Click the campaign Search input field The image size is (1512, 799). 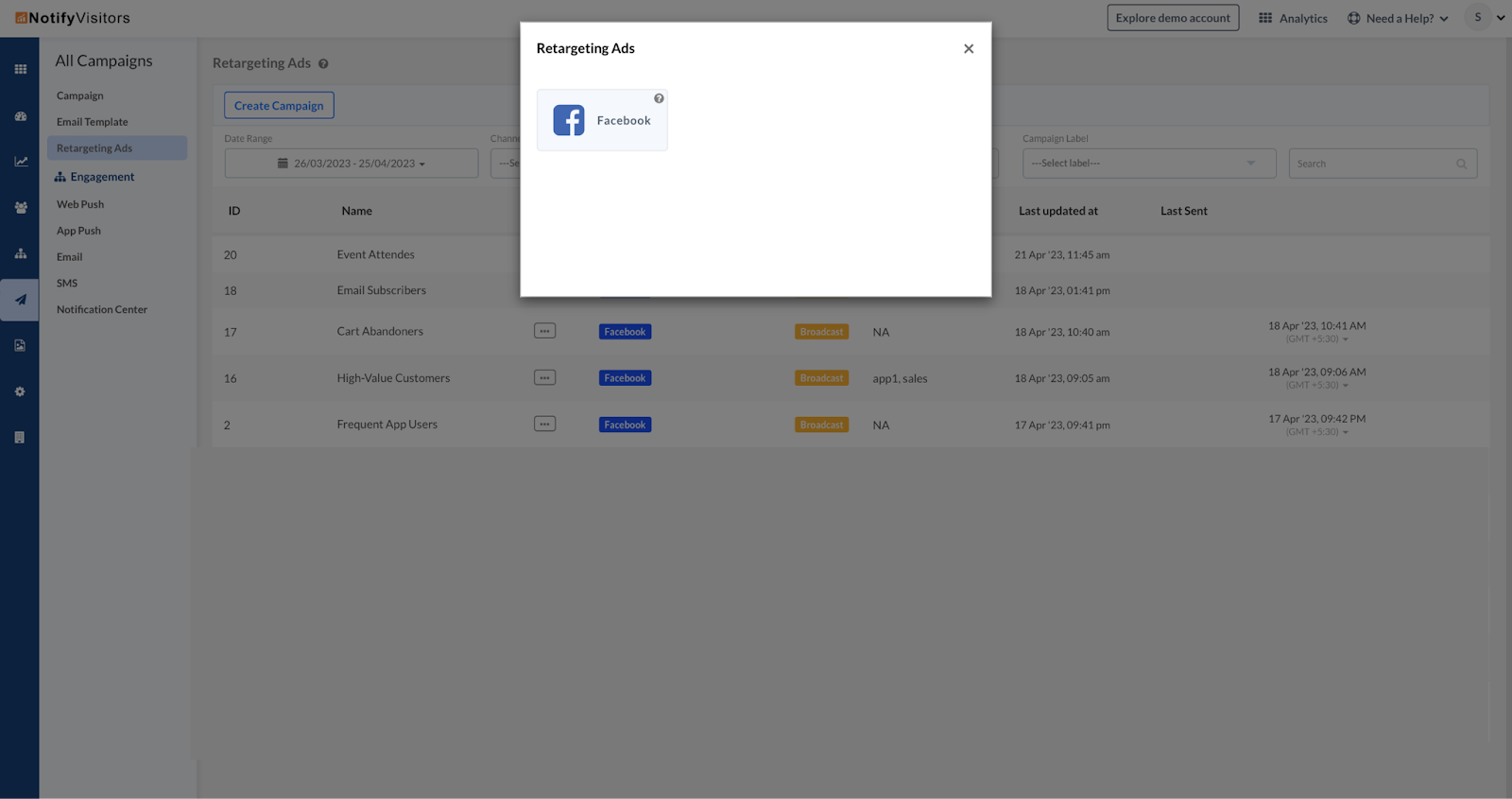pyautogui.click(x=1375, y=164)
